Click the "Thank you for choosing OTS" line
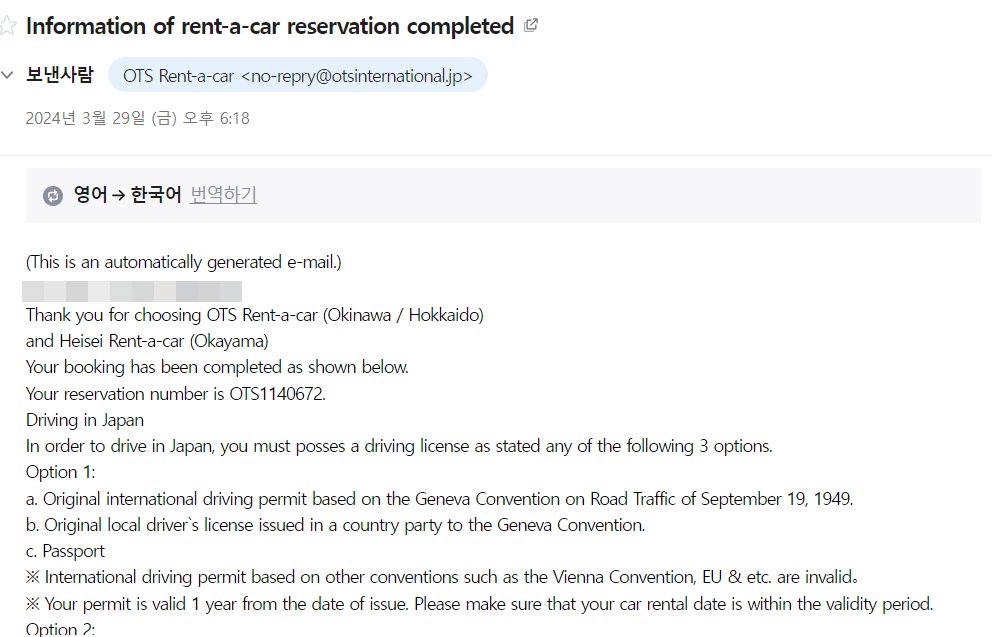The width and height of the screenshot is (992, 637). (x=254, y=315)
